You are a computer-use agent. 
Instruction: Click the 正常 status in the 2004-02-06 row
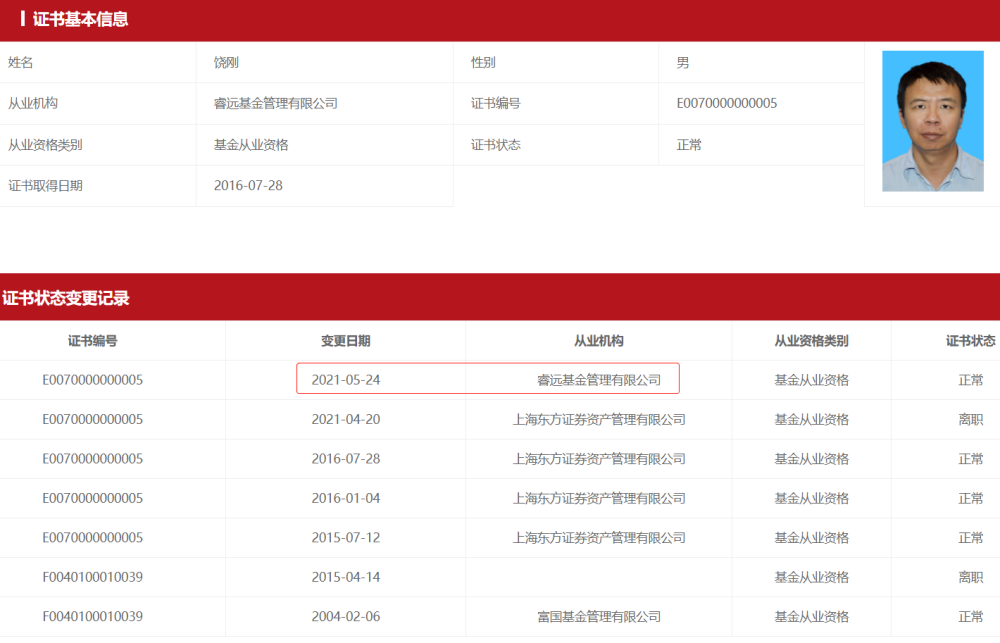pos(971,617)
